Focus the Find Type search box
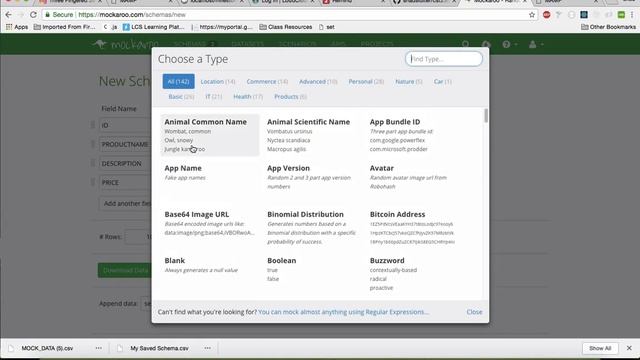 [444, 59]
